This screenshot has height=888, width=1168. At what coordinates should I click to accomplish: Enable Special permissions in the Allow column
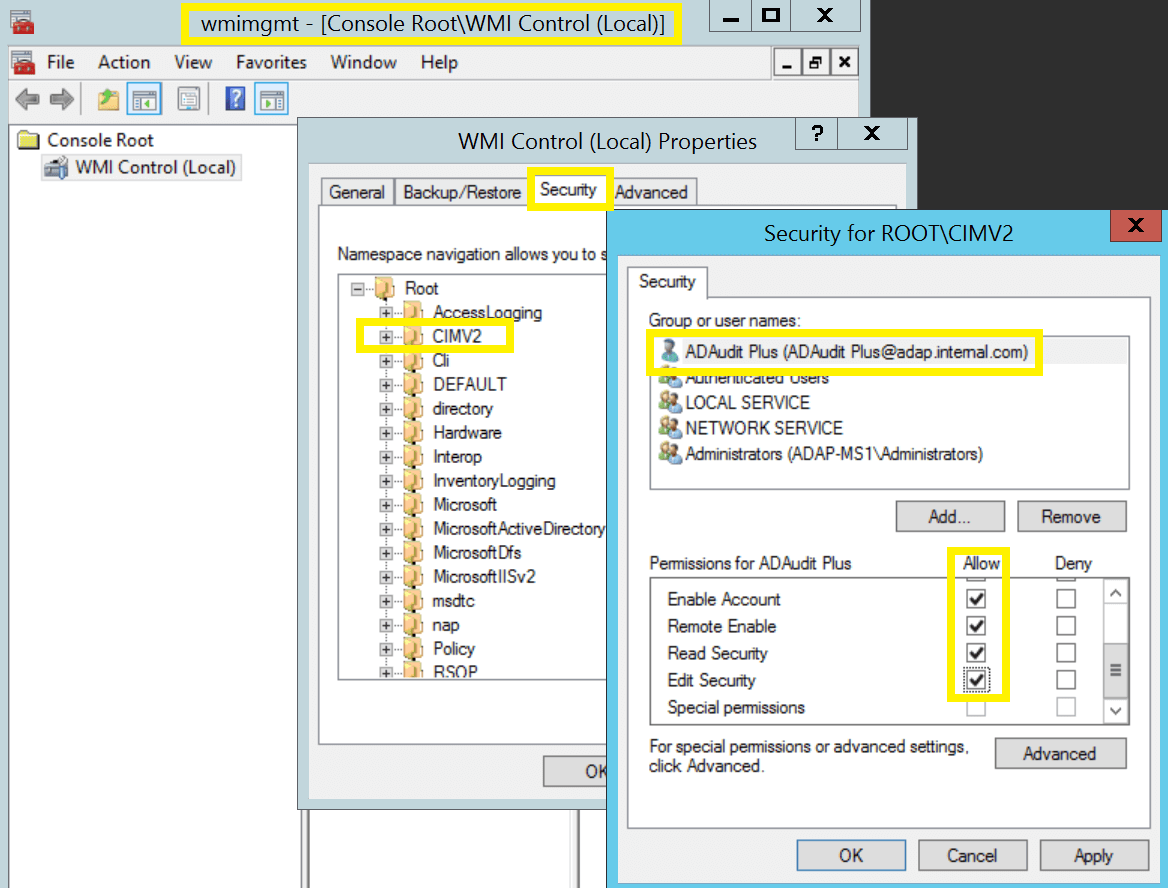(x=975, y=706)
